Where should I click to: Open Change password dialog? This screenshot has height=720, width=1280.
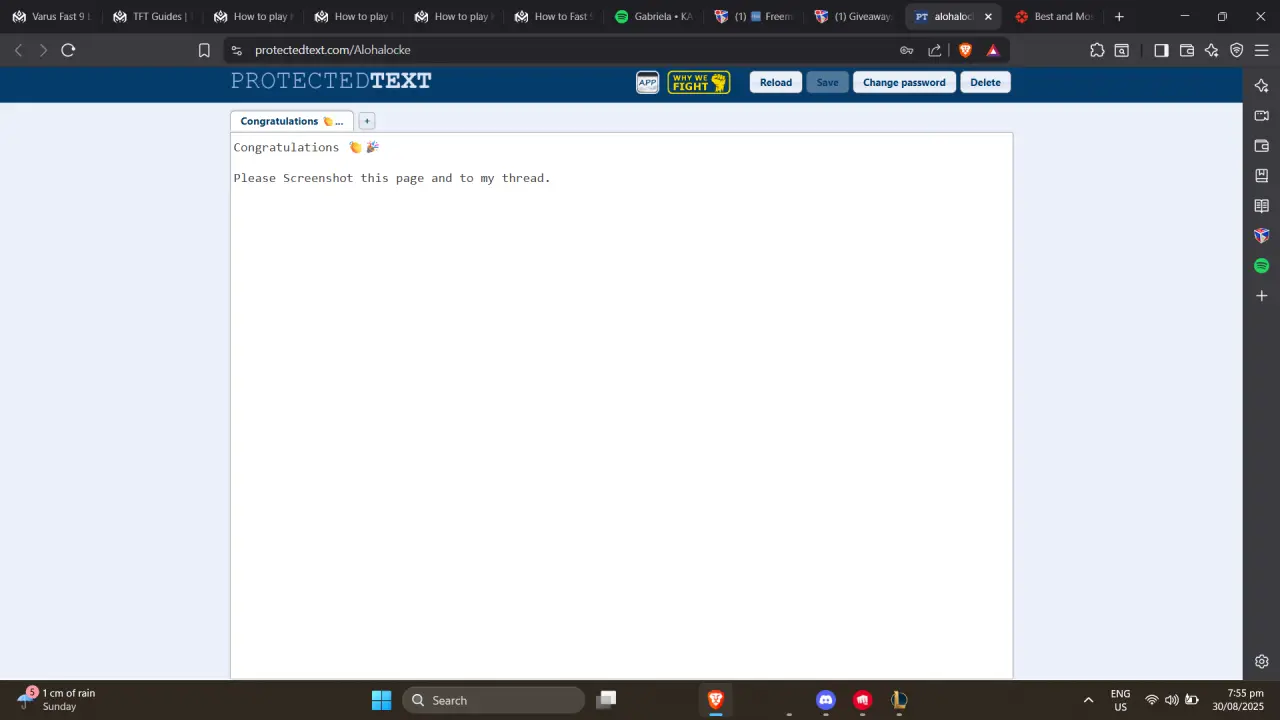coord(904,82)
